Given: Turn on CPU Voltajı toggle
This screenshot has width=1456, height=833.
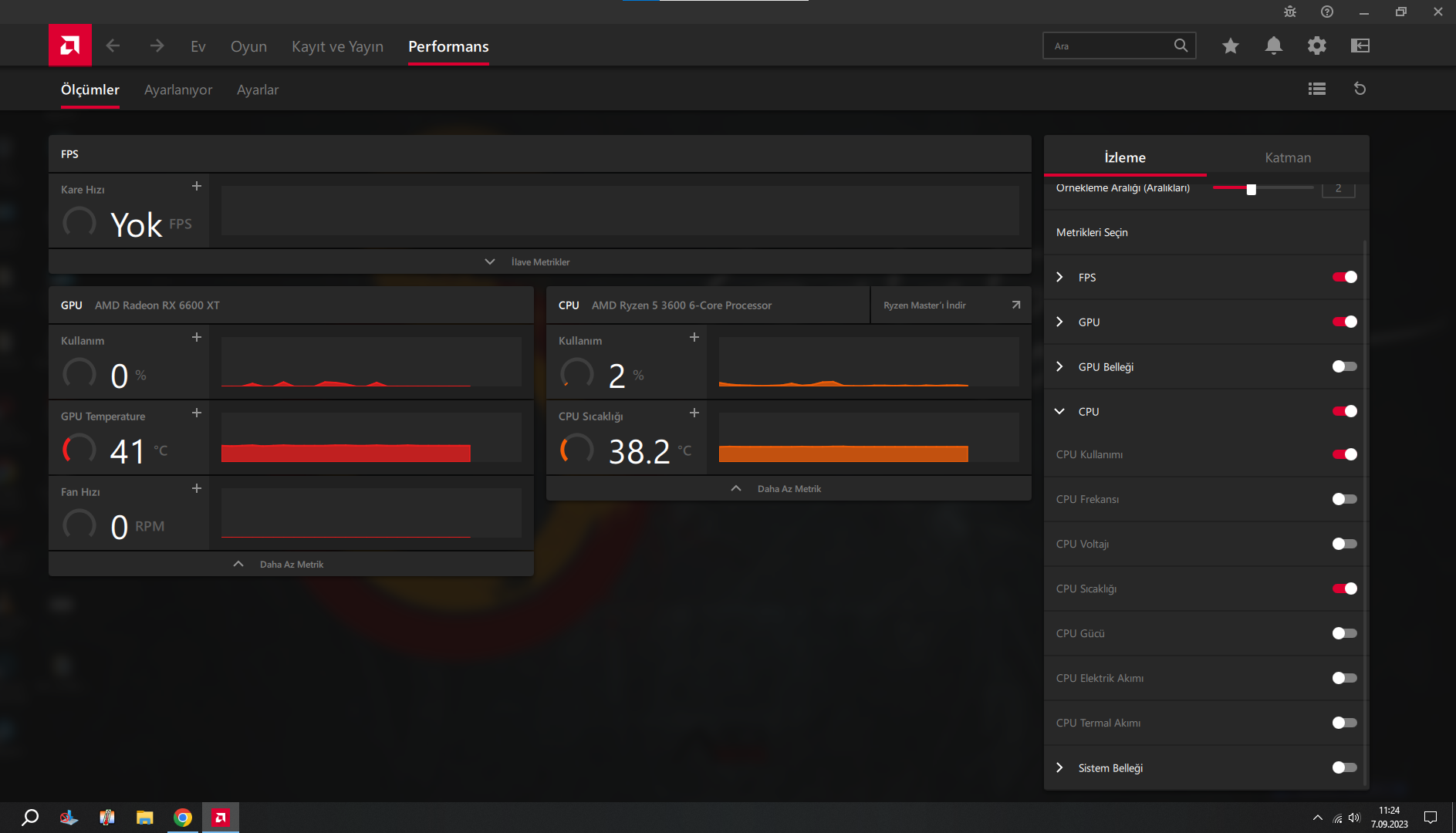Looking at the screenshot, I should tap(1344, 544).
